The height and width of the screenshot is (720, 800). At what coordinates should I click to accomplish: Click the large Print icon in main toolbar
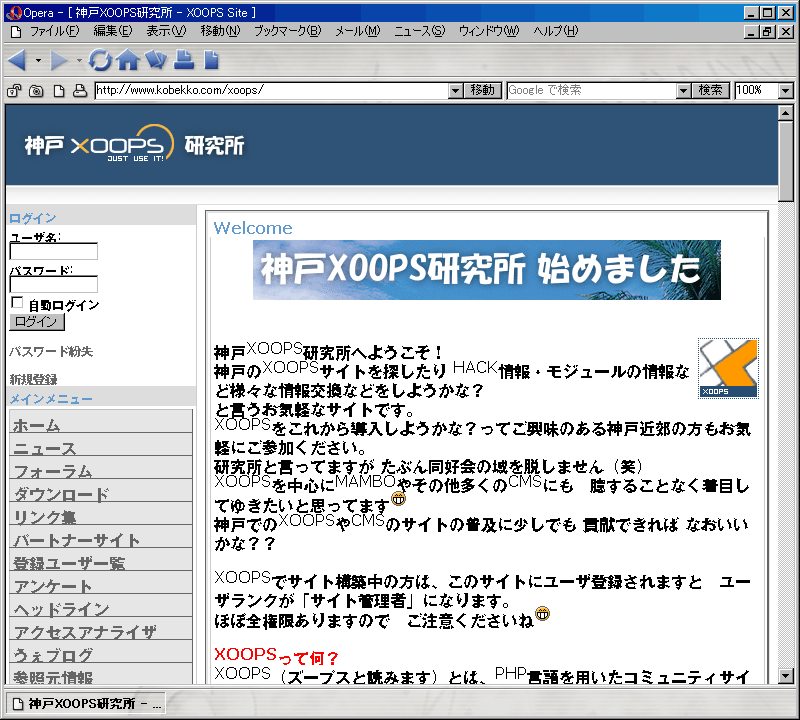click(x=184, y=60)
